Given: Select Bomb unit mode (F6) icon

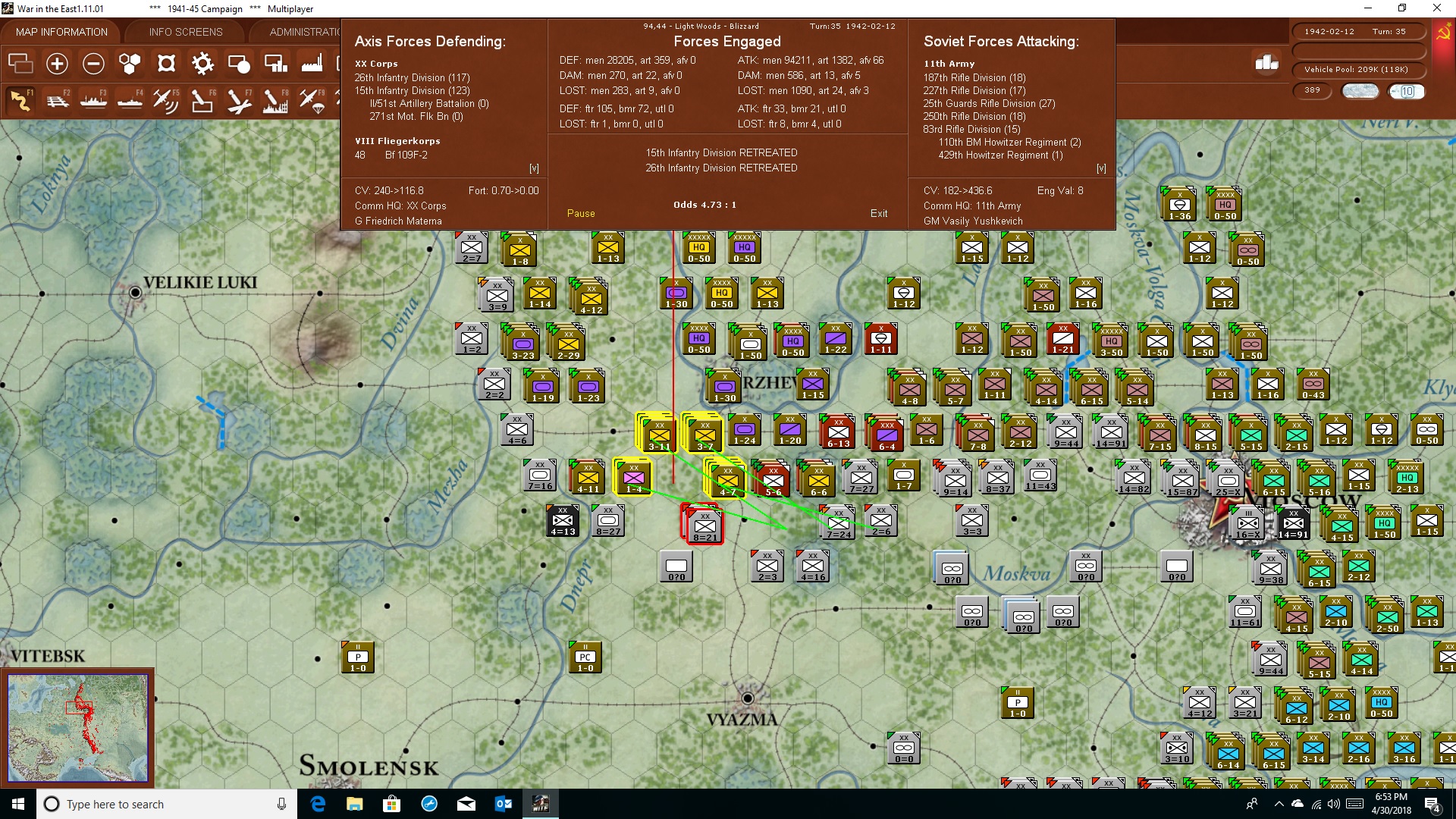Looking at the screenshot, I should pos(202,100).
